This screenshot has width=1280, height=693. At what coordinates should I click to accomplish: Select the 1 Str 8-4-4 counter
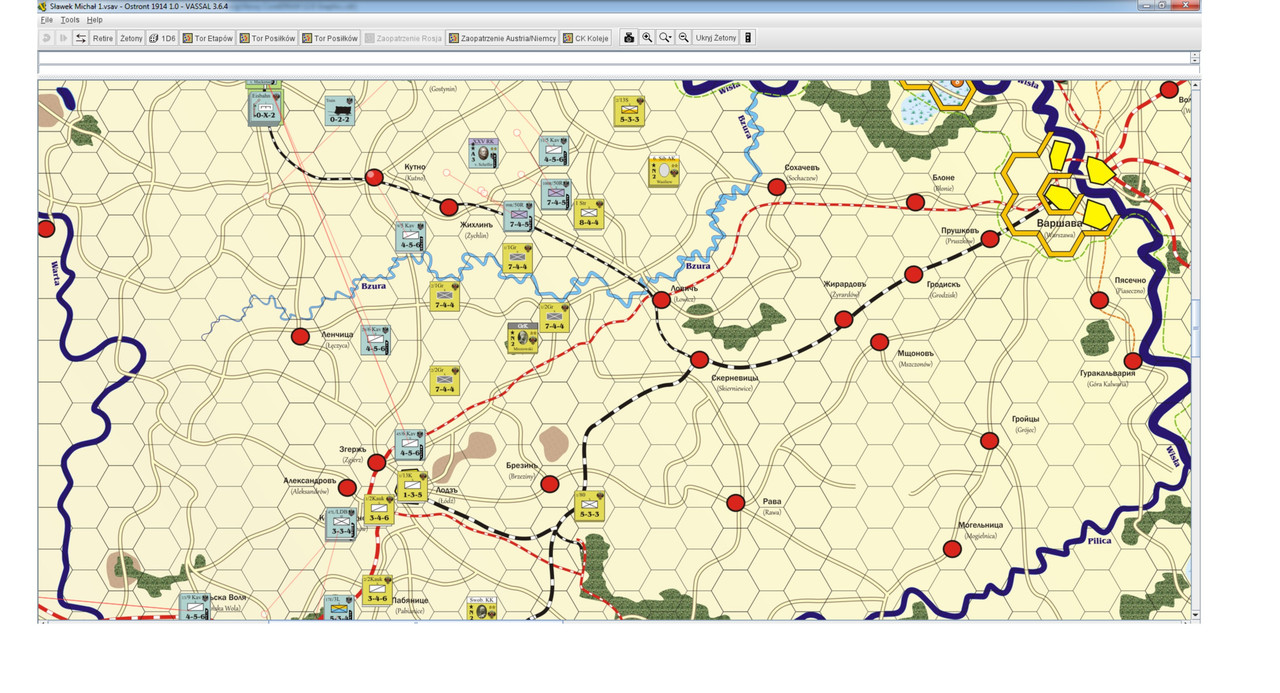point(589,214)
